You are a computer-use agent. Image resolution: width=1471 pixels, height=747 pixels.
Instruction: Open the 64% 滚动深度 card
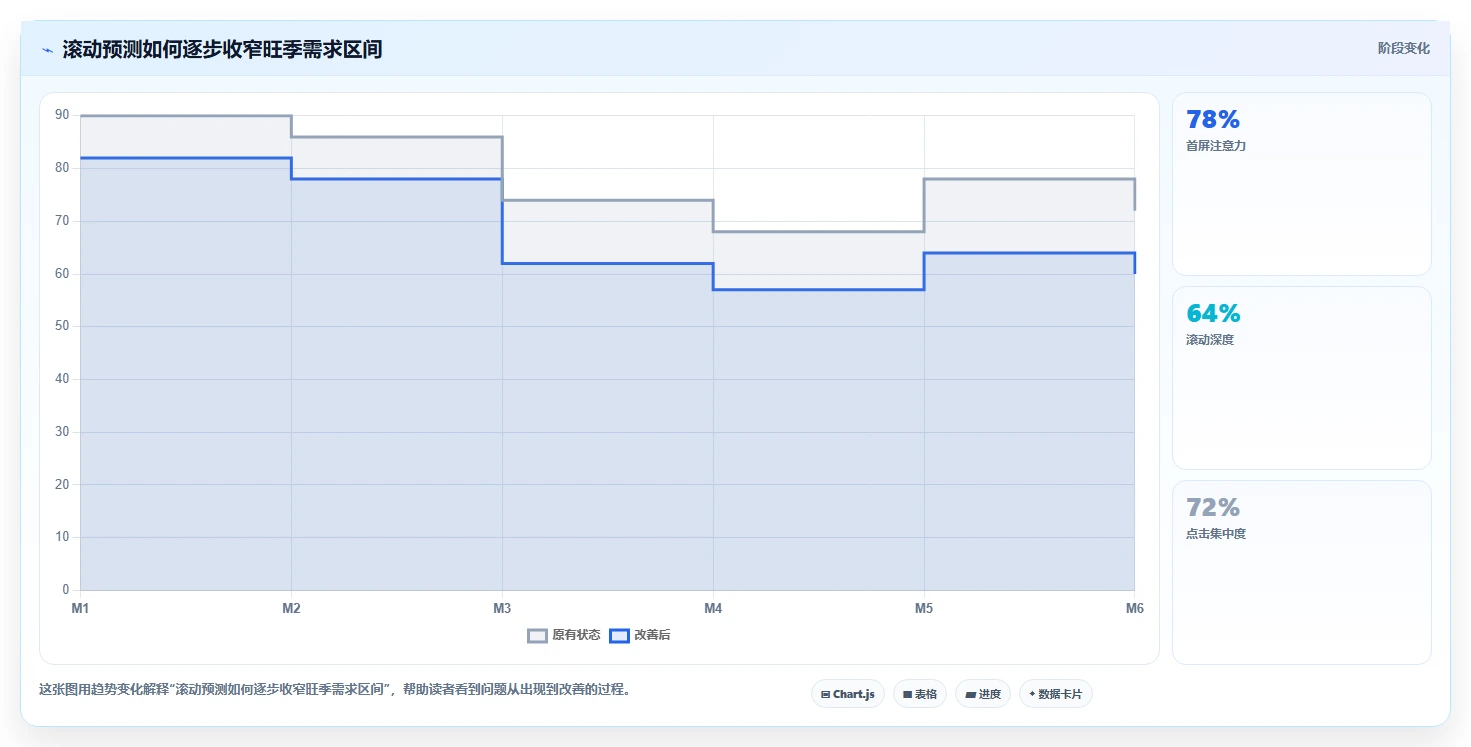pos(1301,378)
